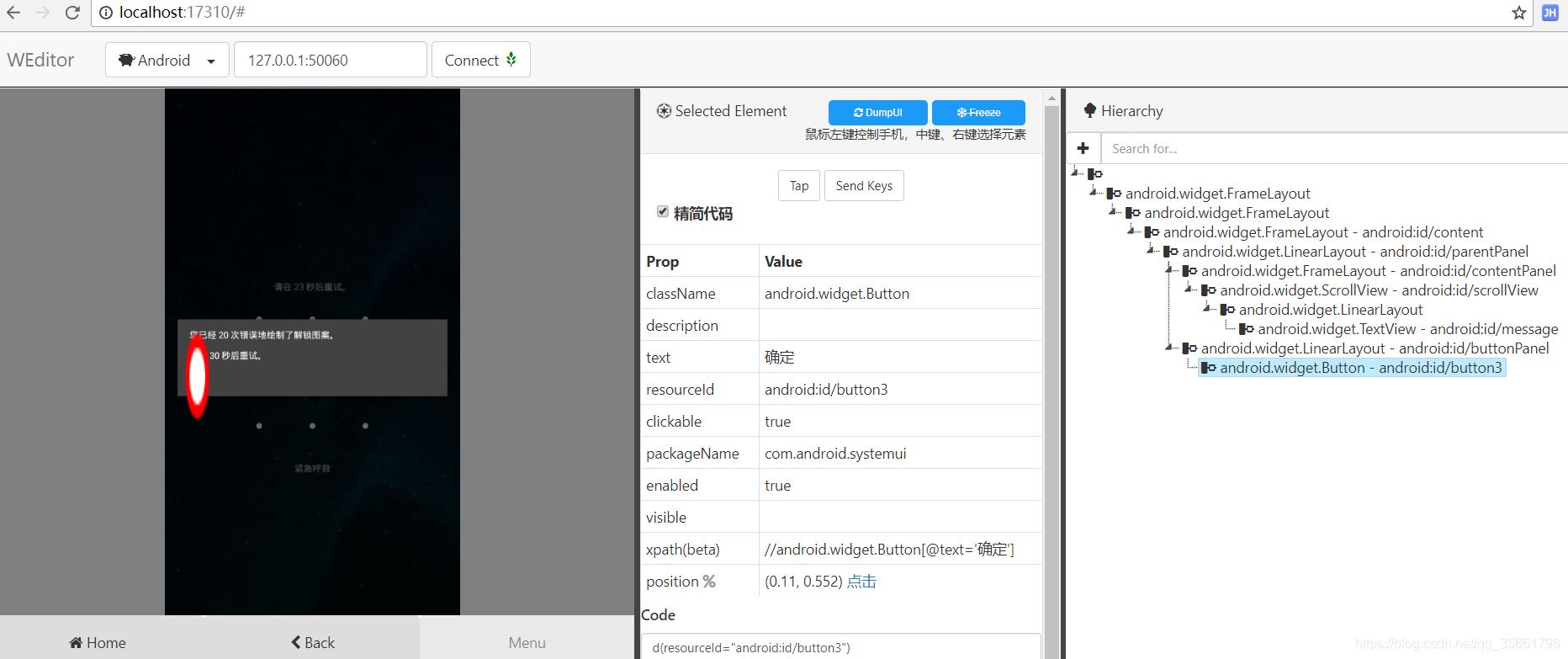
Task: Click the hierarchy Search for field
Action: [1334, 148]
